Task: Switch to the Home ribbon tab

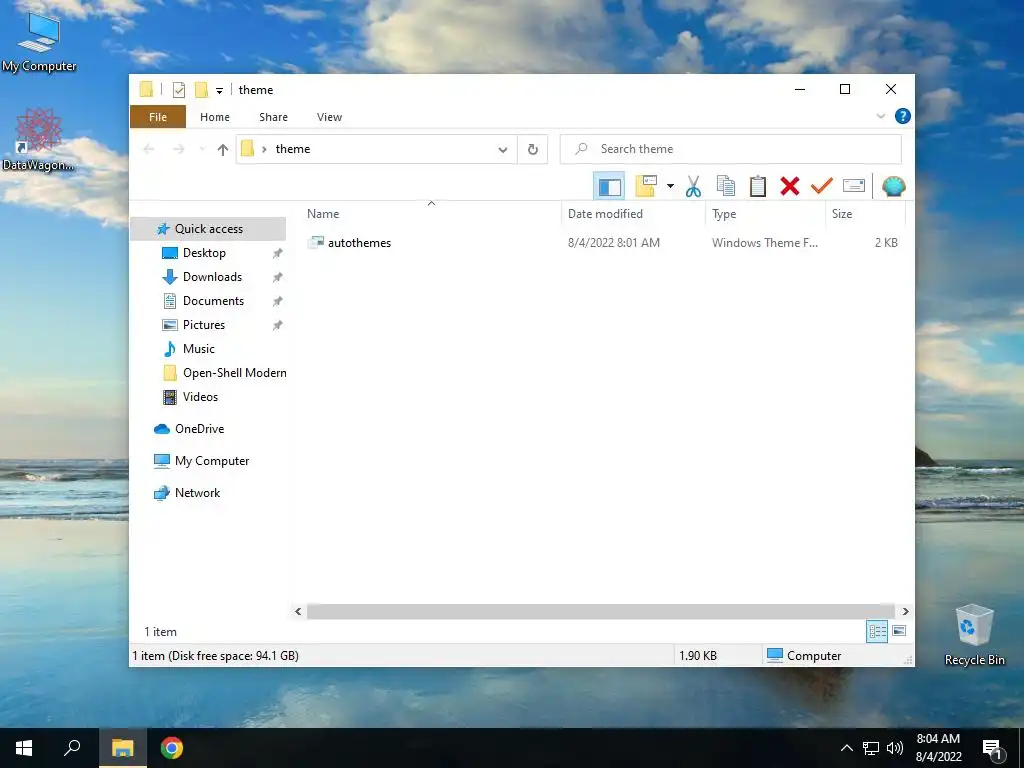Action: [215, 117]
